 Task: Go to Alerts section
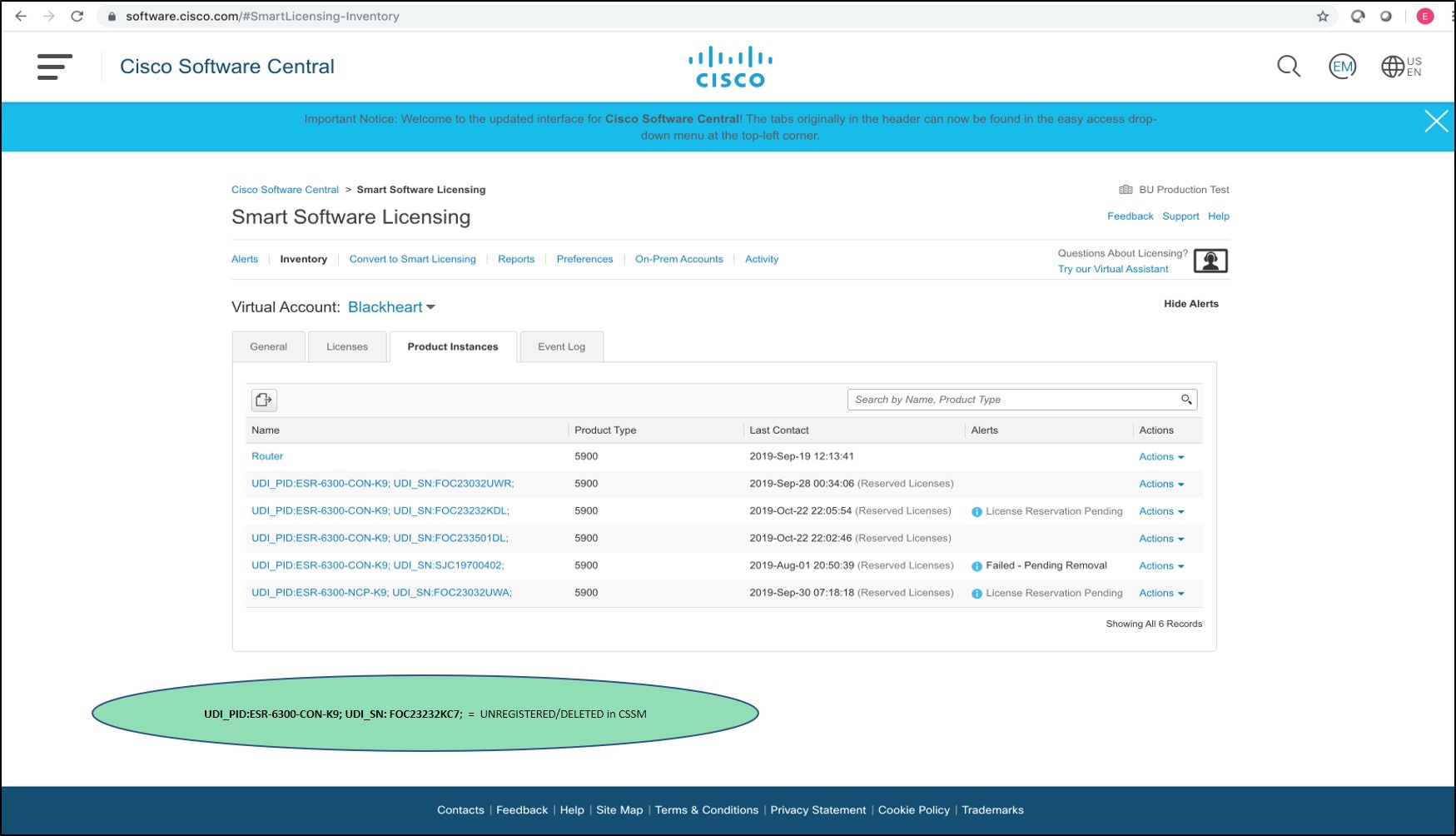245,259
